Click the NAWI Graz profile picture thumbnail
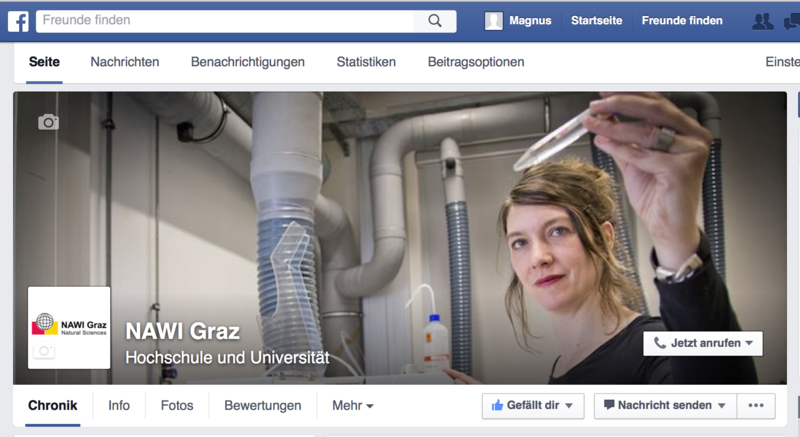This screenshot has width=800, height=437. (x=69, y=326)
